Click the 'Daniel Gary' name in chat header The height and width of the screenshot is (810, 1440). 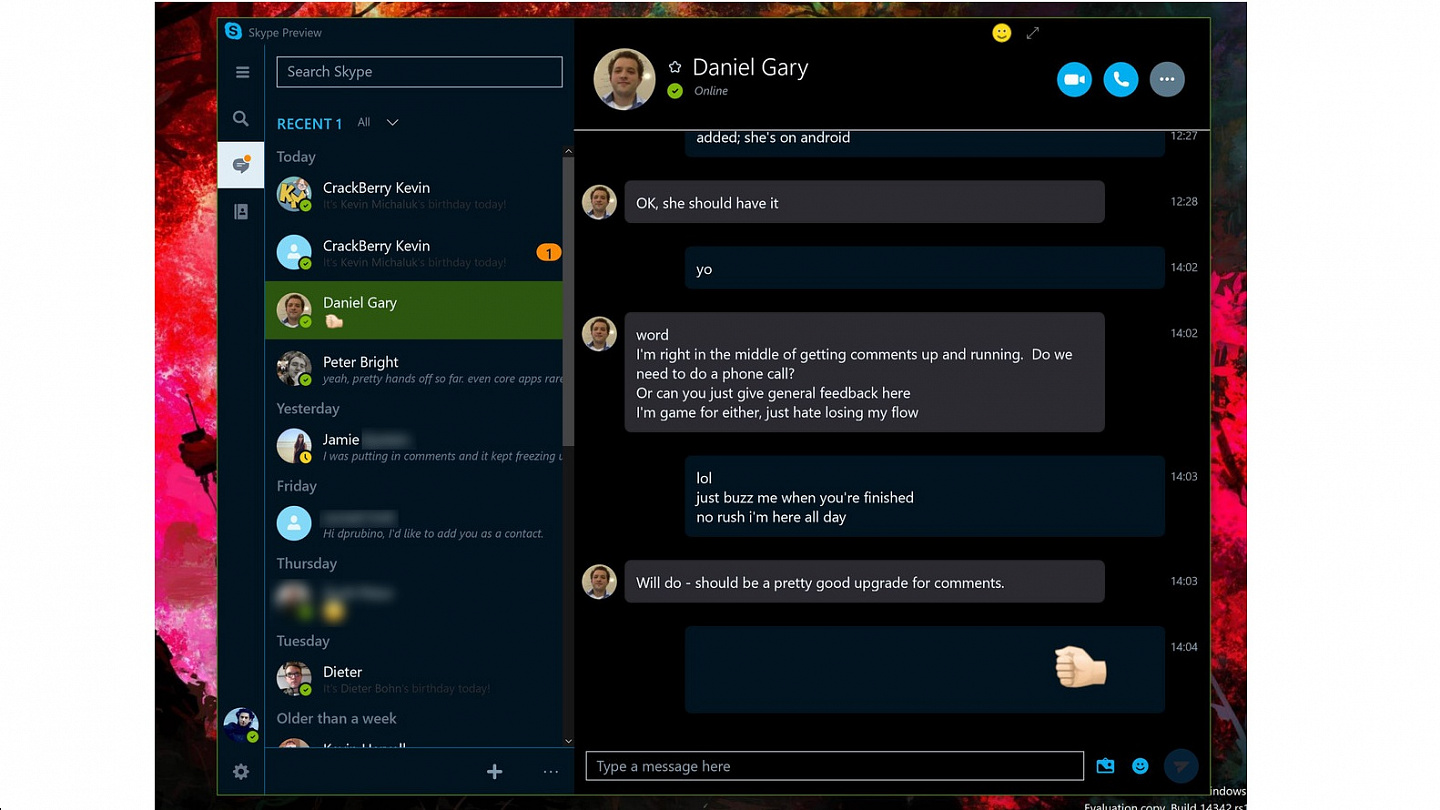pyautogui.click(x=750, y=67)
